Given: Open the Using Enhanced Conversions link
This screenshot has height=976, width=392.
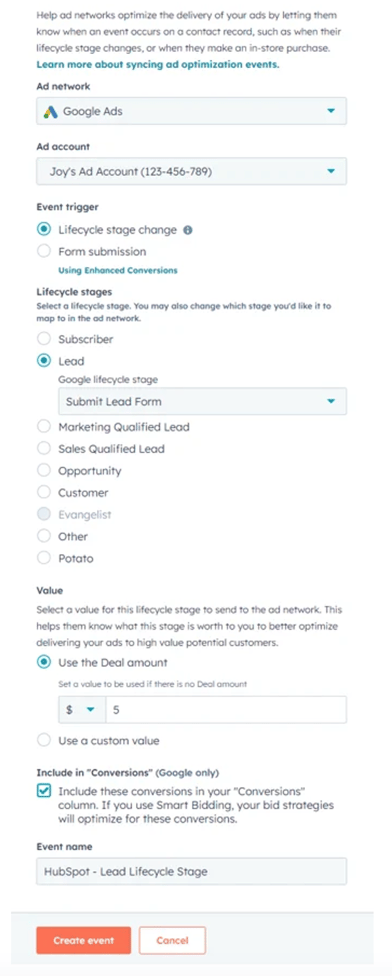Looking at the screenshot, I should 118,271.
